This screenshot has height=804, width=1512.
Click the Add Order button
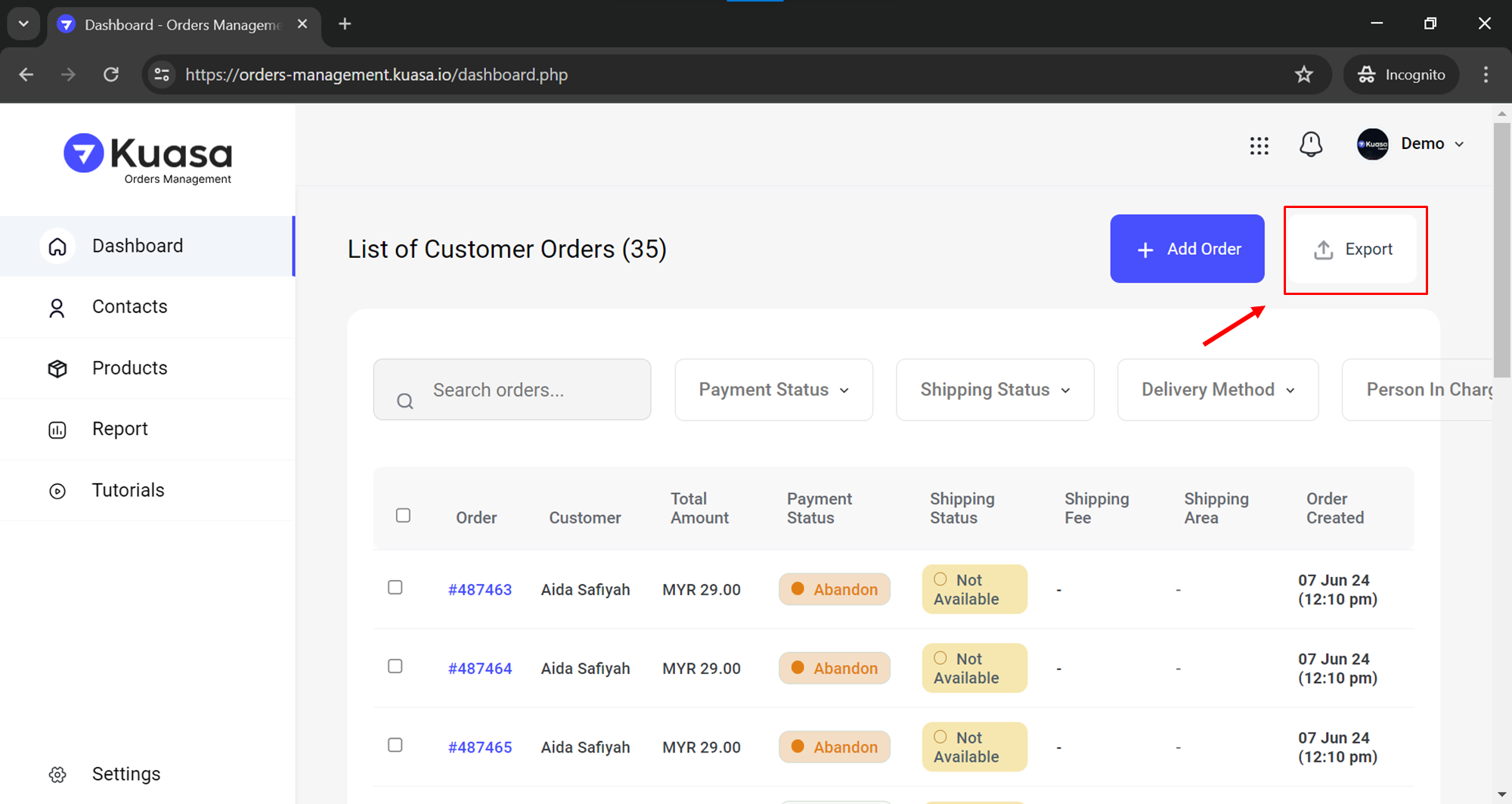click(1187, 249)
